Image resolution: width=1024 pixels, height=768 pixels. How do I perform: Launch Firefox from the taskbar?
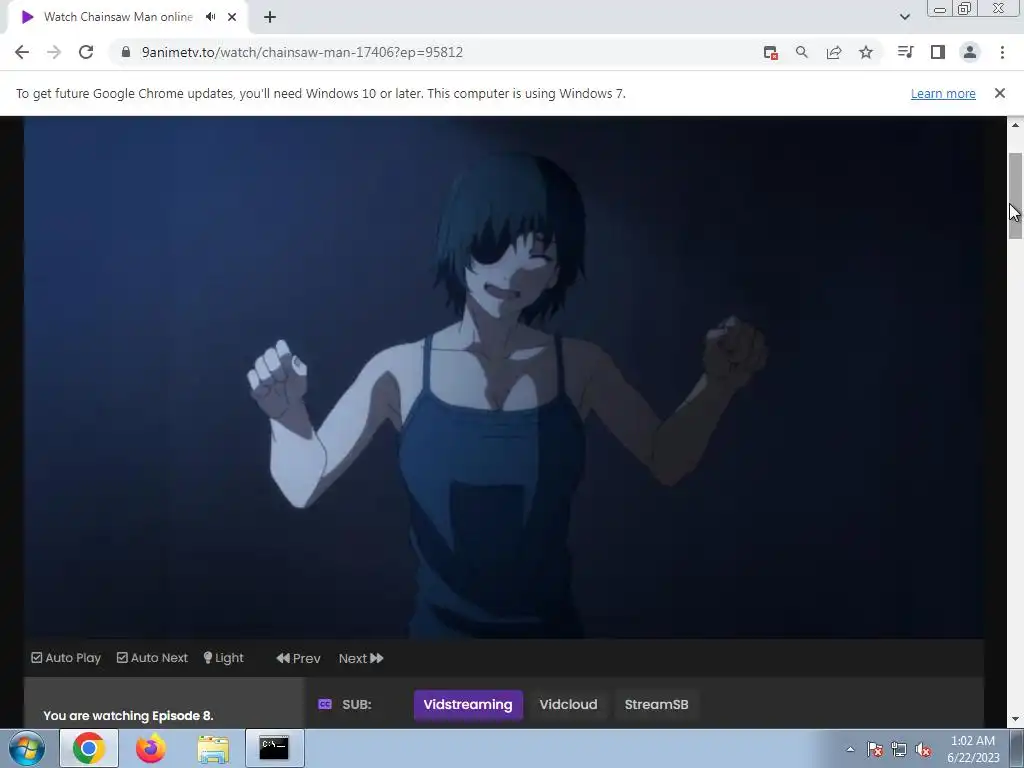(x=150, y=748)
